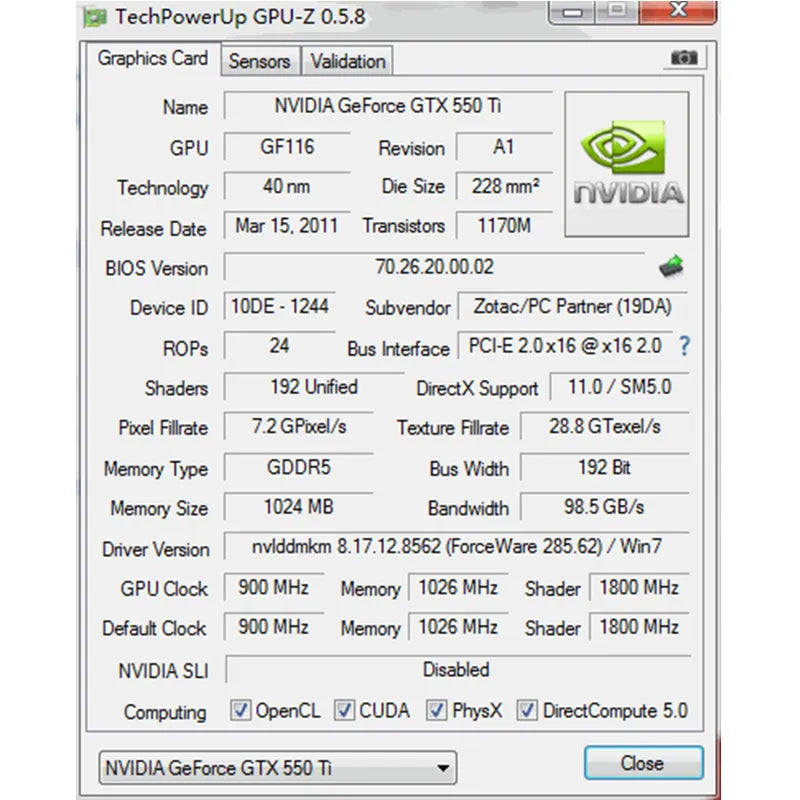Click the NVIDIA logo image
Image resolution: width=800 pixels, height=800 pixels.
pos(626,163)
